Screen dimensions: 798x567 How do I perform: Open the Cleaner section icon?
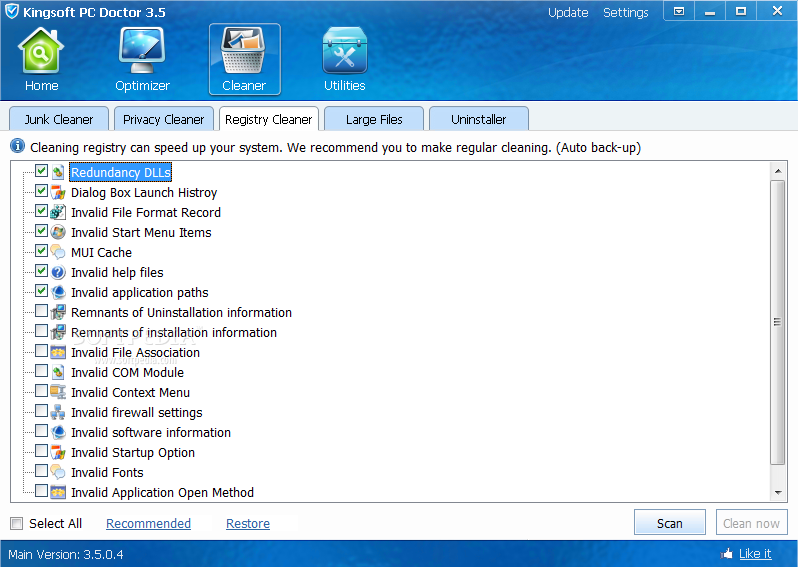pyautogui.click(x=244, y=51)
